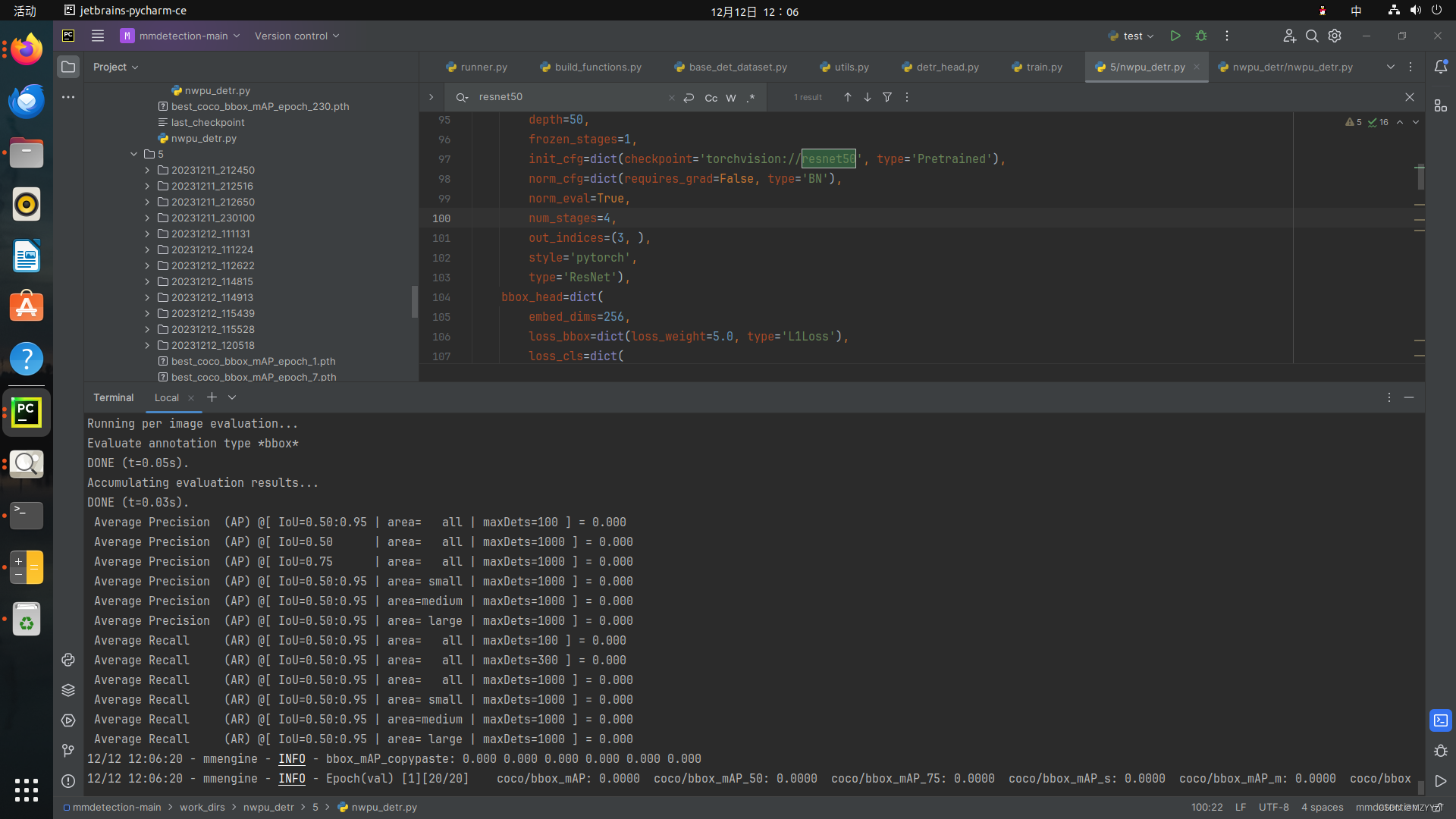This screenshot has width=1456, height=819.
Task: Open Git version control tool window
Action: 68,751
